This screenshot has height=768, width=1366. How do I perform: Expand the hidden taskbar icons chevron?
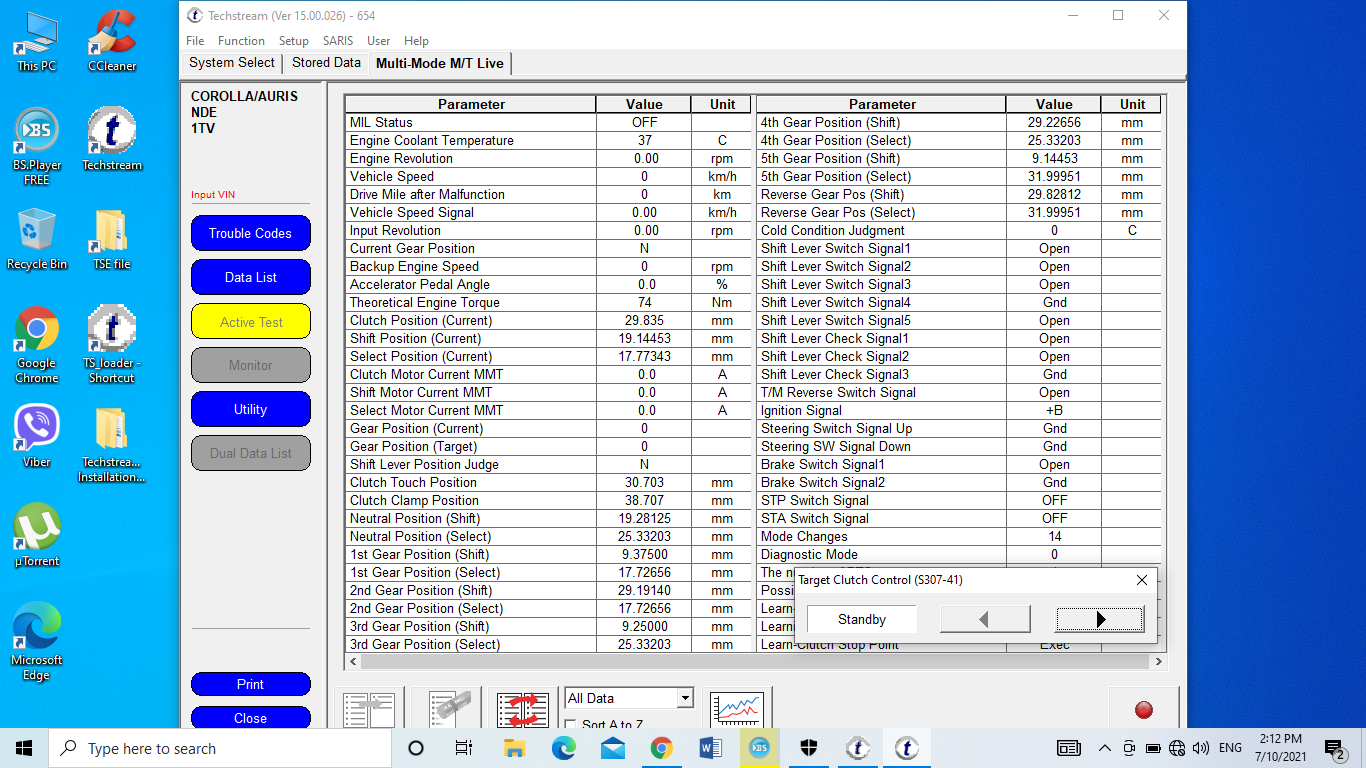1104,747
